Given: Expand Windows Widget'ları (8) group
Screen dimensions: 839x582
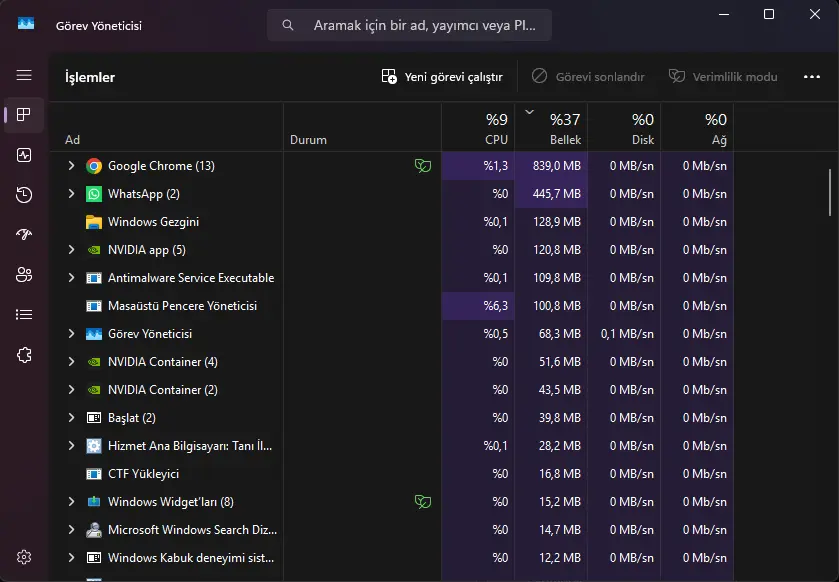Looking at the screenshot, I should coord(71,502).
